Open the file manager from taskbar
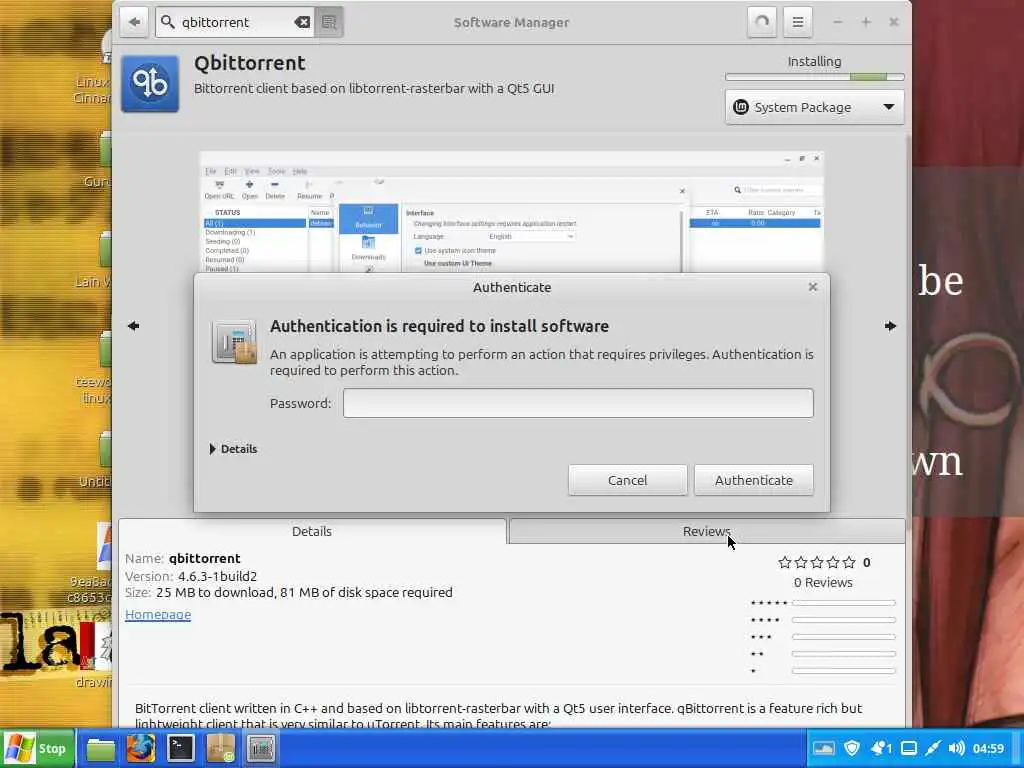 (101, 748)
